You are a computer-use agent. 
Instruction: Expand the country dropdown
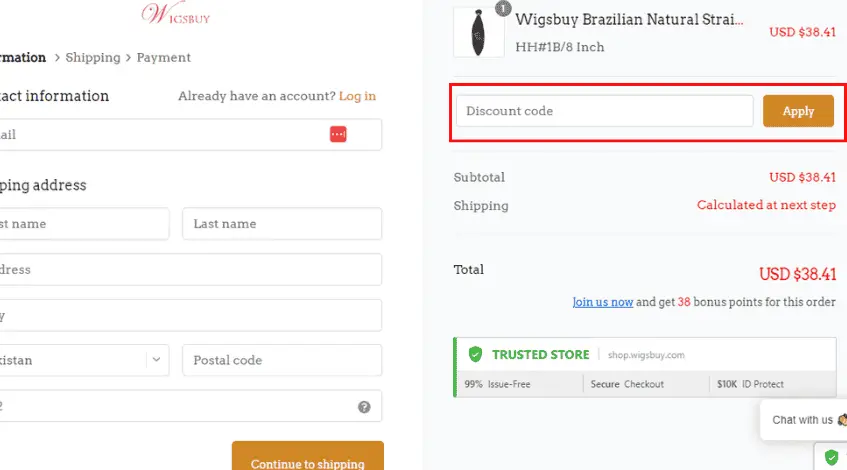pyautogui.click(x=157, y=360)
